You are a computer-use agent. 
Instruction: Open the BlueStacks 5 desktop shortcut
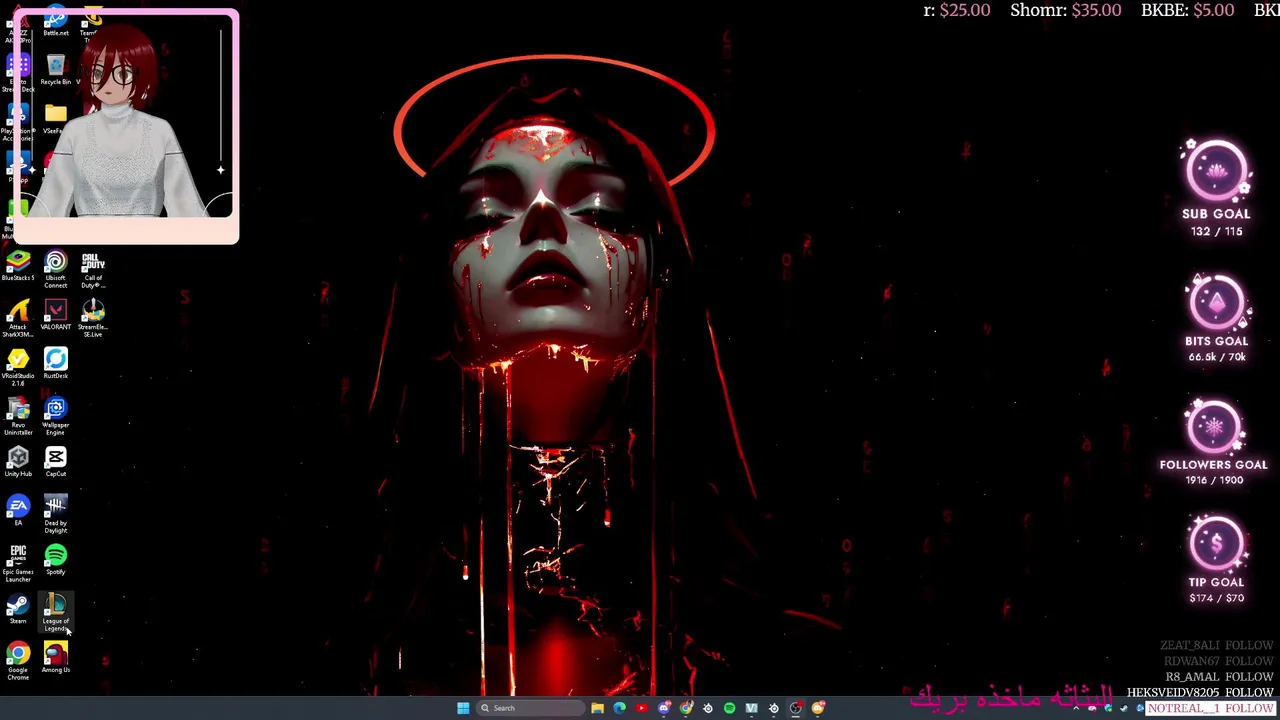click(18, 266)
